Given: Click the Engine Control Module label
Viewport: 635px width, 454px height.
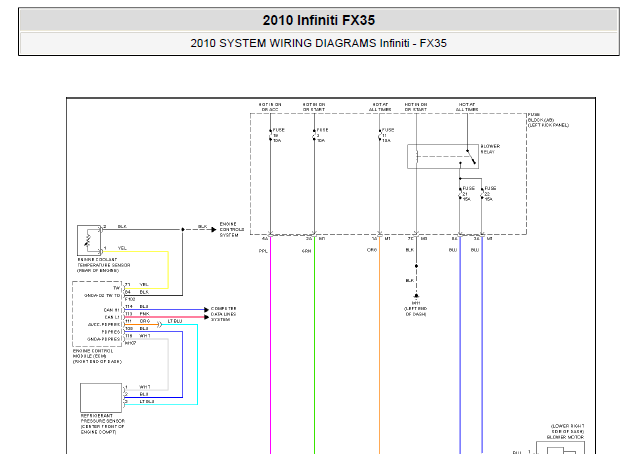Looking at the screenshot, I should click(x=95, y=356).
